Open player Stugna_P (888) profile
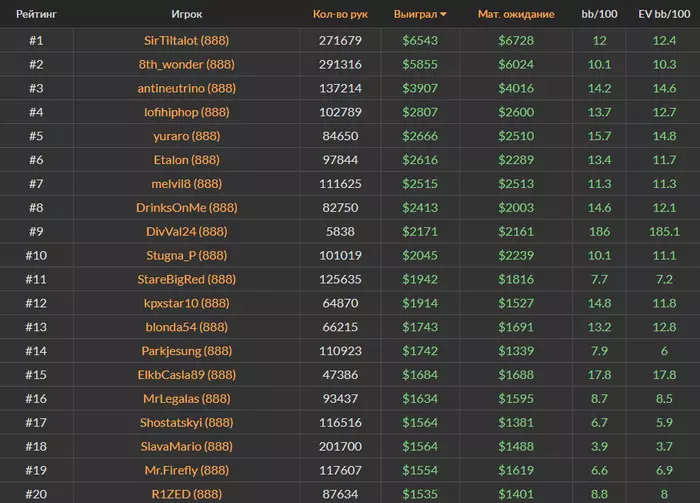This screenshot has height=503, width=700. click(187, 255)
